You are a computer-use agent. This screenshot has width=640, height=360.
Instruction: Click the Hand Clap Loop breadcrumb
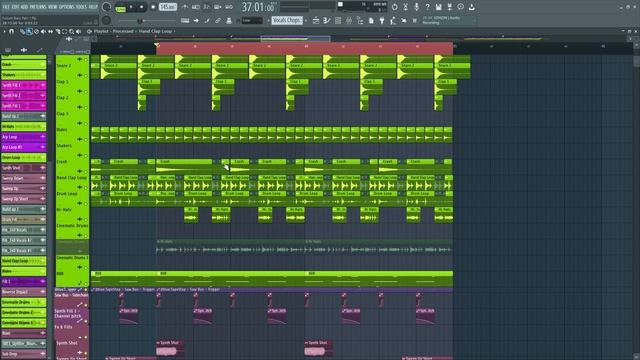pyautogui.click(x=155, y=31)
